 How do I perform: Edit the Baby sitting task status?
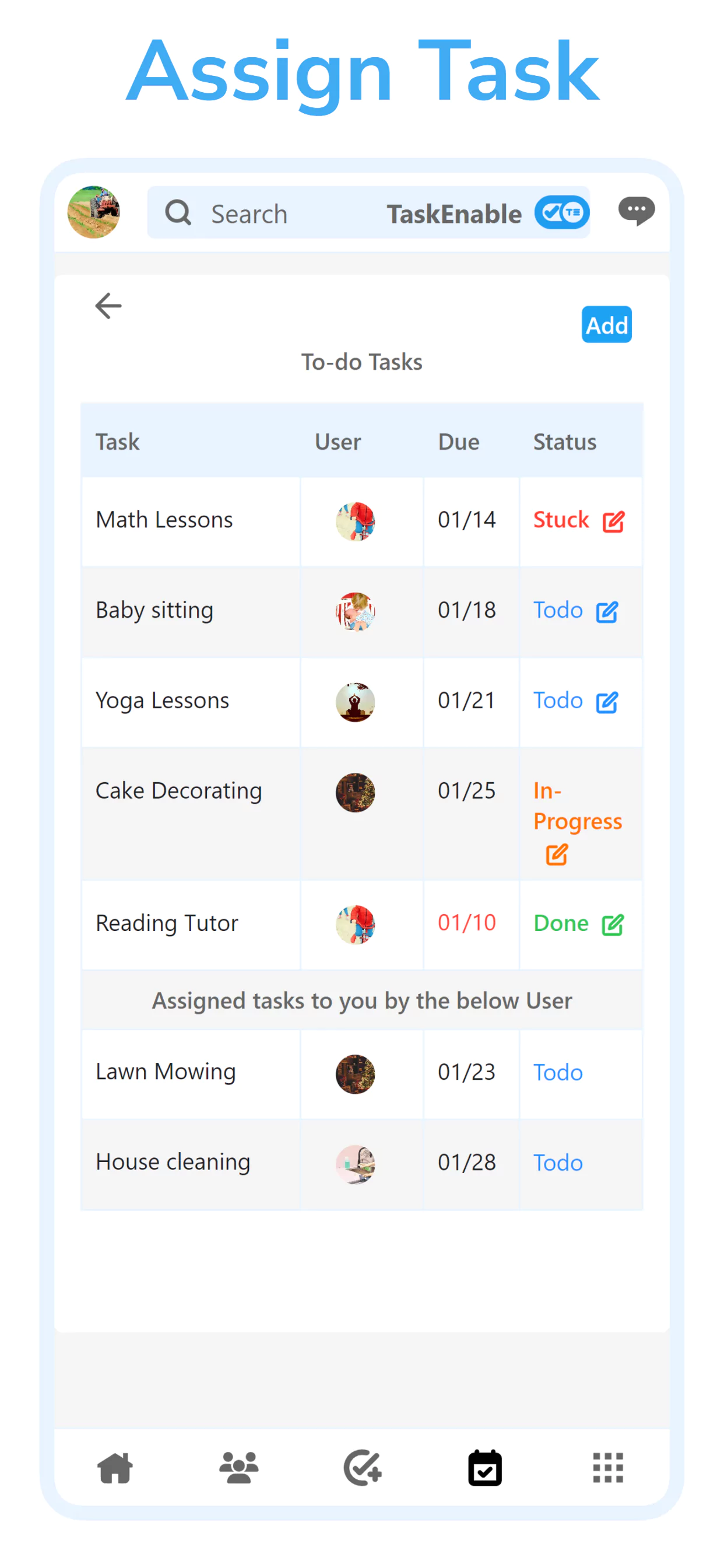(607, 612)
